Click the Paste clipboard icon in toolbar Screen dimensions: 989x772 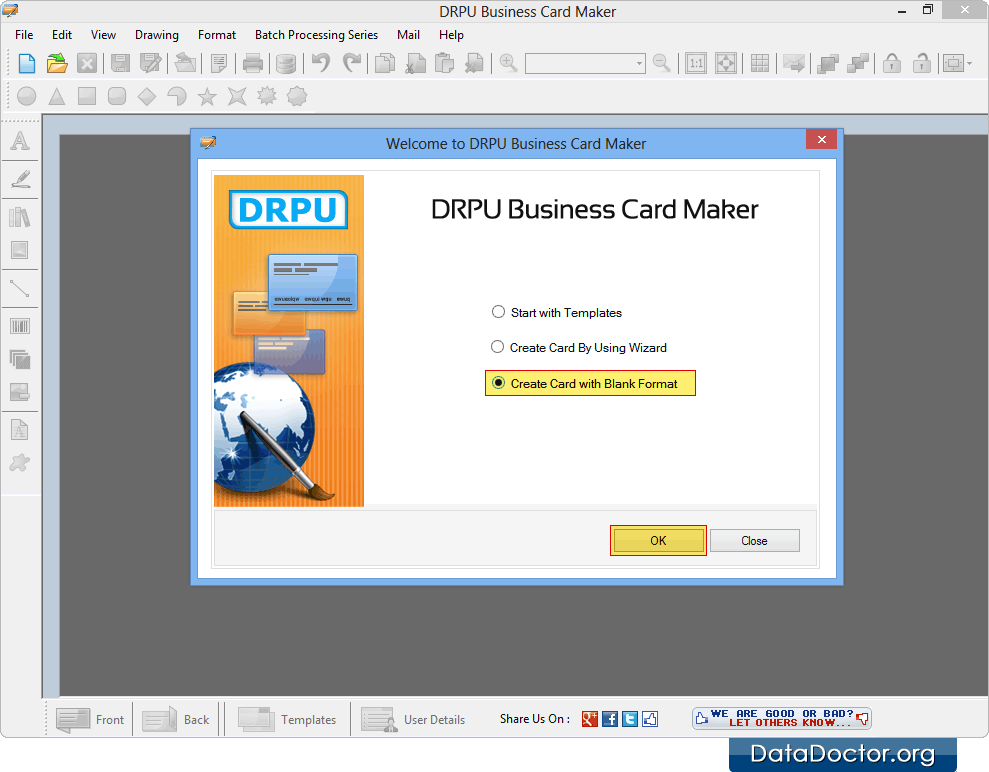(x=445, y=64)
